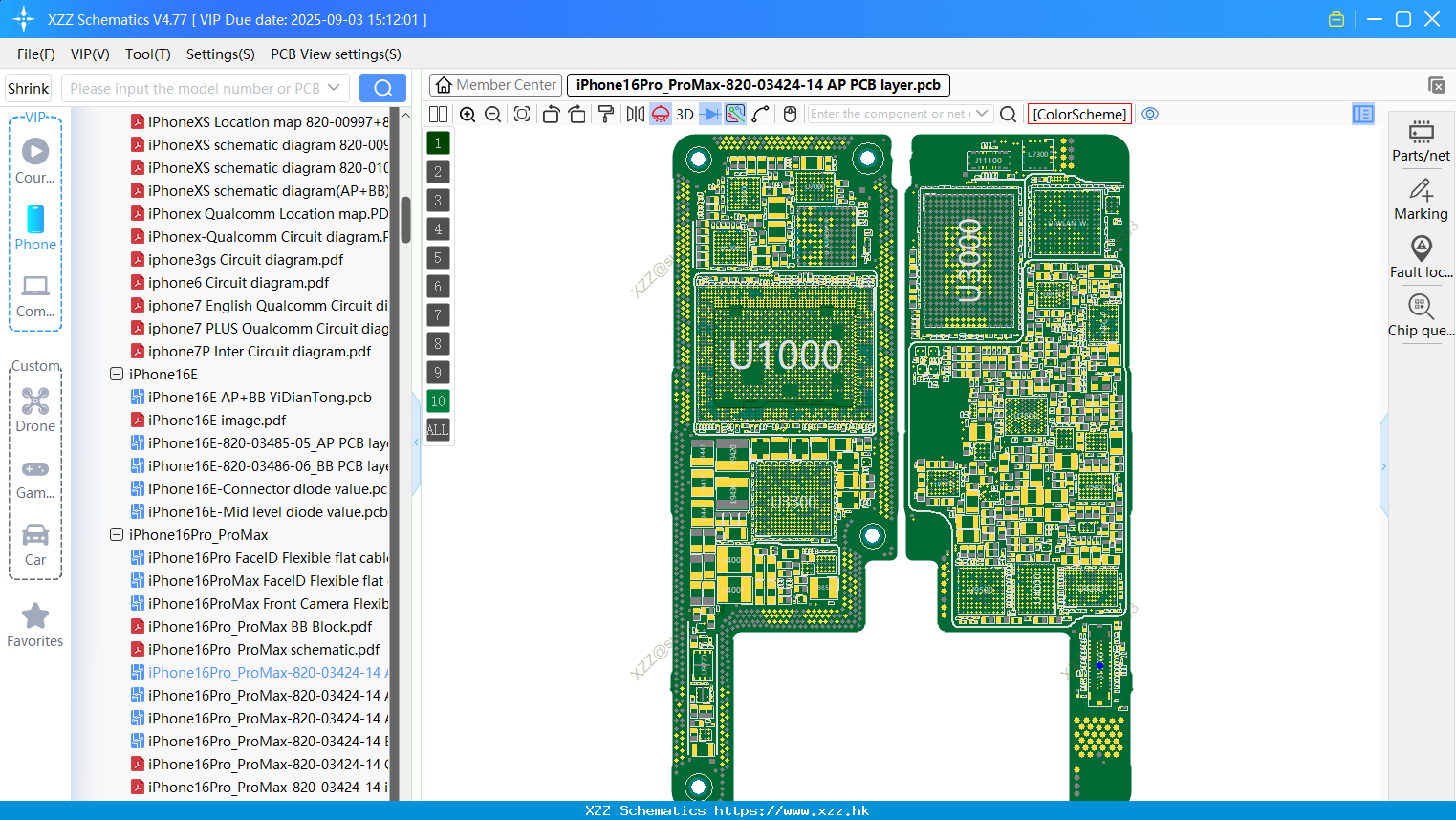Click the Shrink button
Viewport: 1456px width, 820px height.
[x=28, y=88]
